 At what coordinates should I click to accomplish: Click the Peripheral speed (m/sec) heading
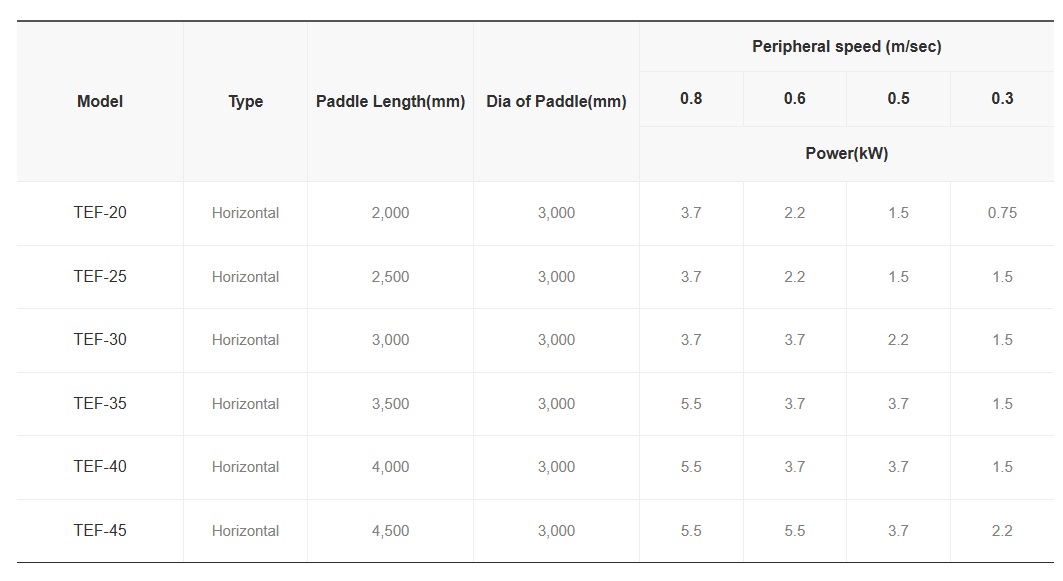point(846,46)
